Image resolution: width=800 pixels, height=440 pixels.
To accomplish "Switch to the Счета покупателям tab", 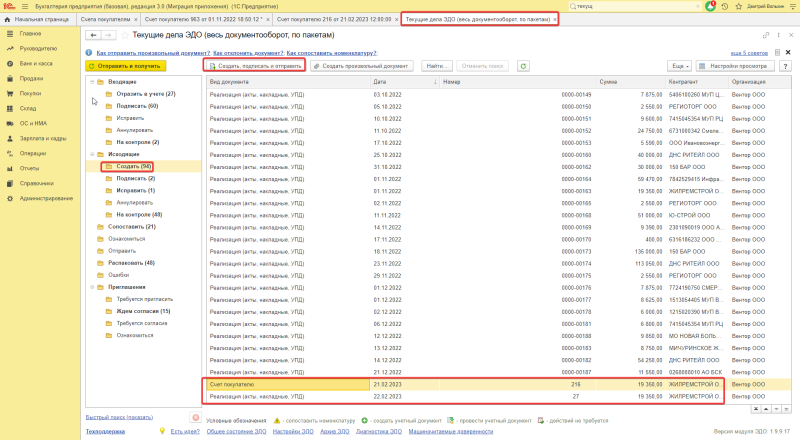I will [x=105, y=19].
